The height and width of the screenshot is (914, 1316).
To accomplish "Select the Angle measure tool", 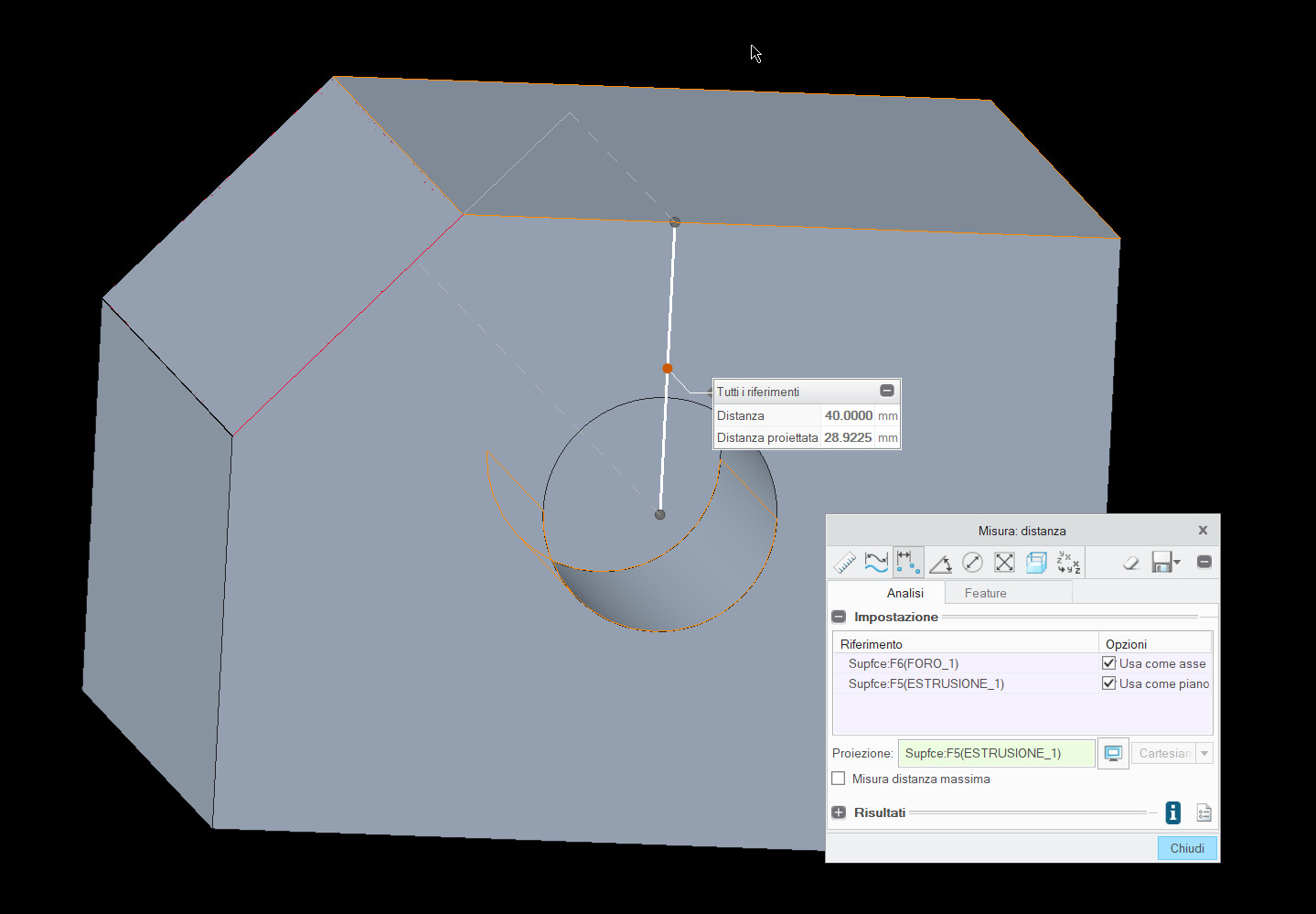I will tap(940, 563).
